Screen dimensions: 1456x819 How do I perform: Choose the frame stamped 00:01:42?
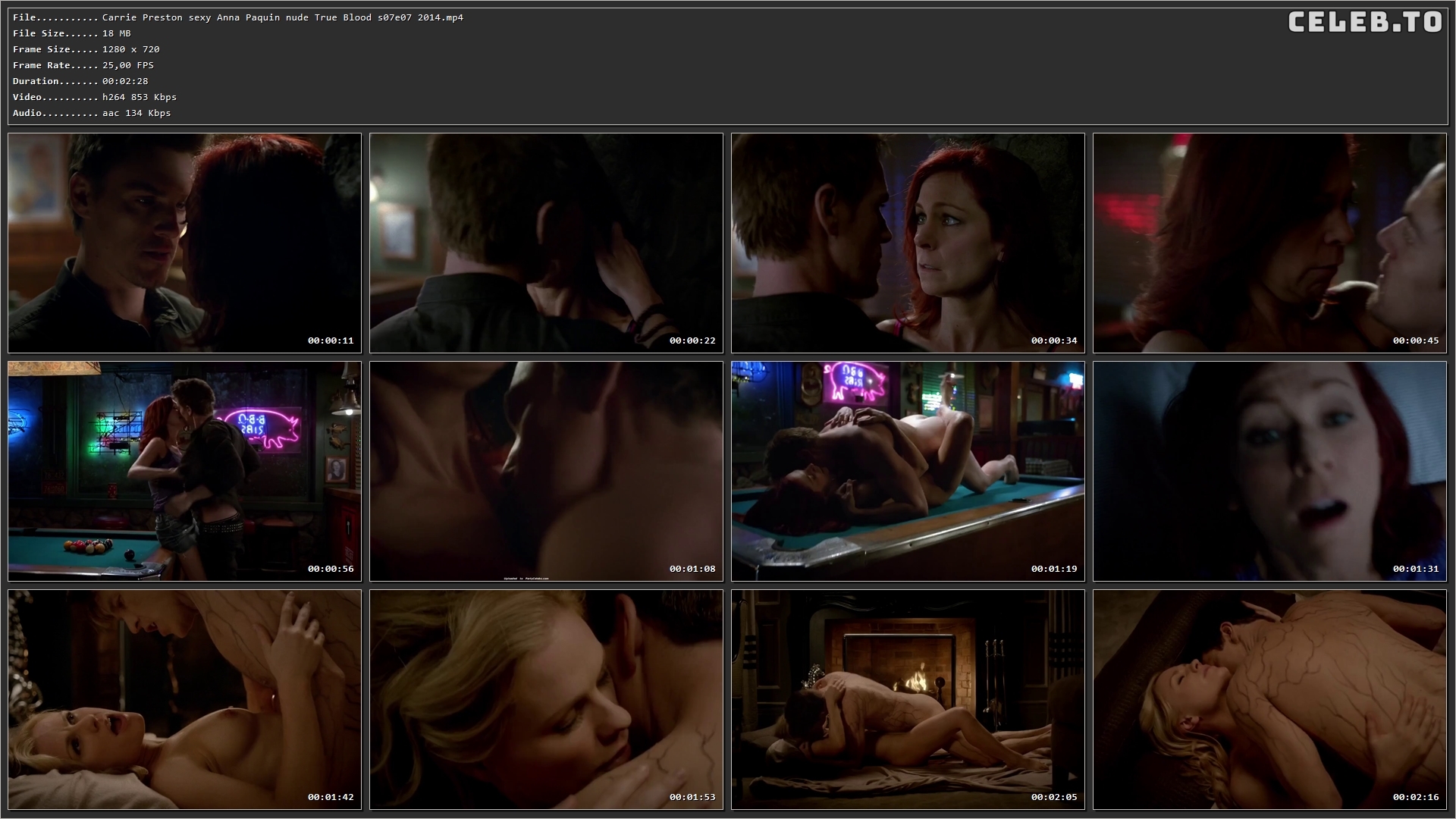pos(184,700)
